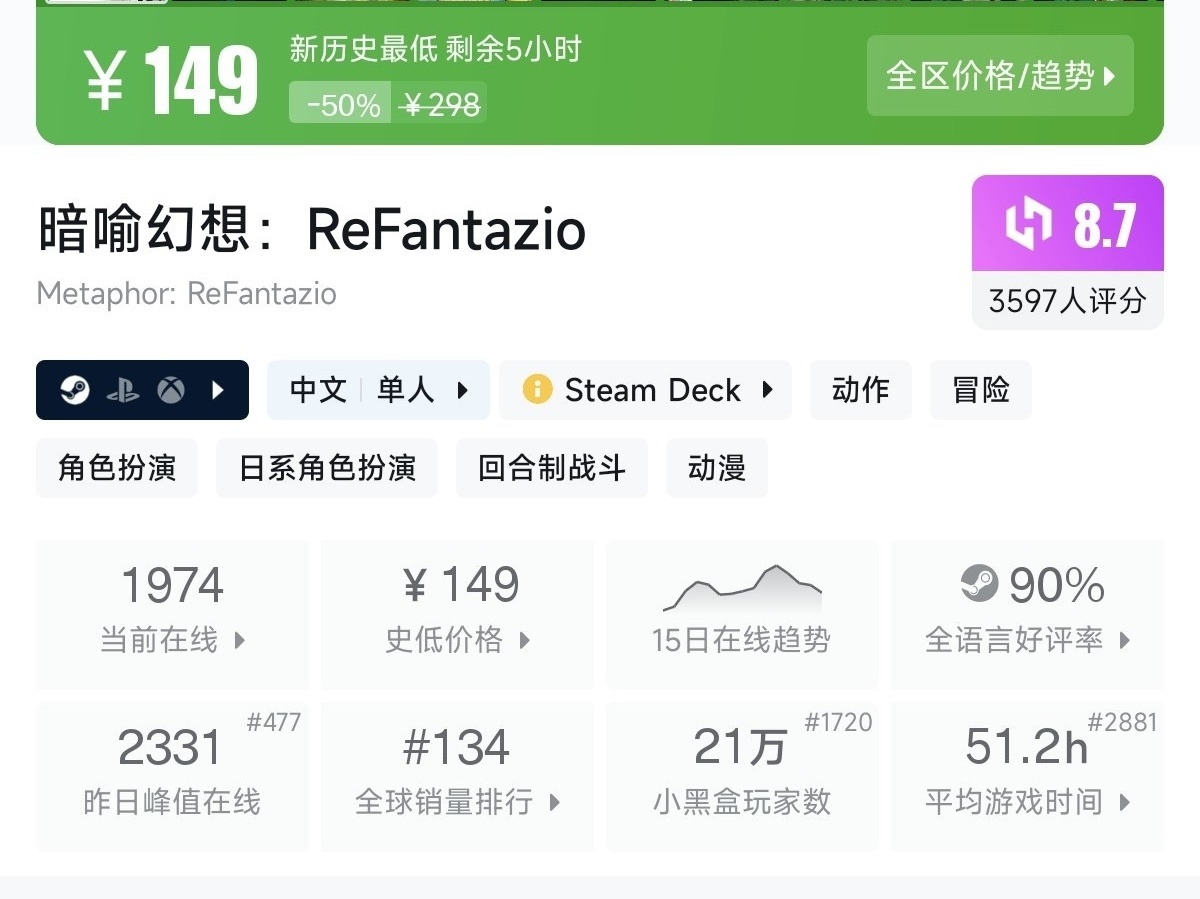Select the 角色扮演 tag
The width and height of the screenshot is (1200, 899).
point(117,468)
